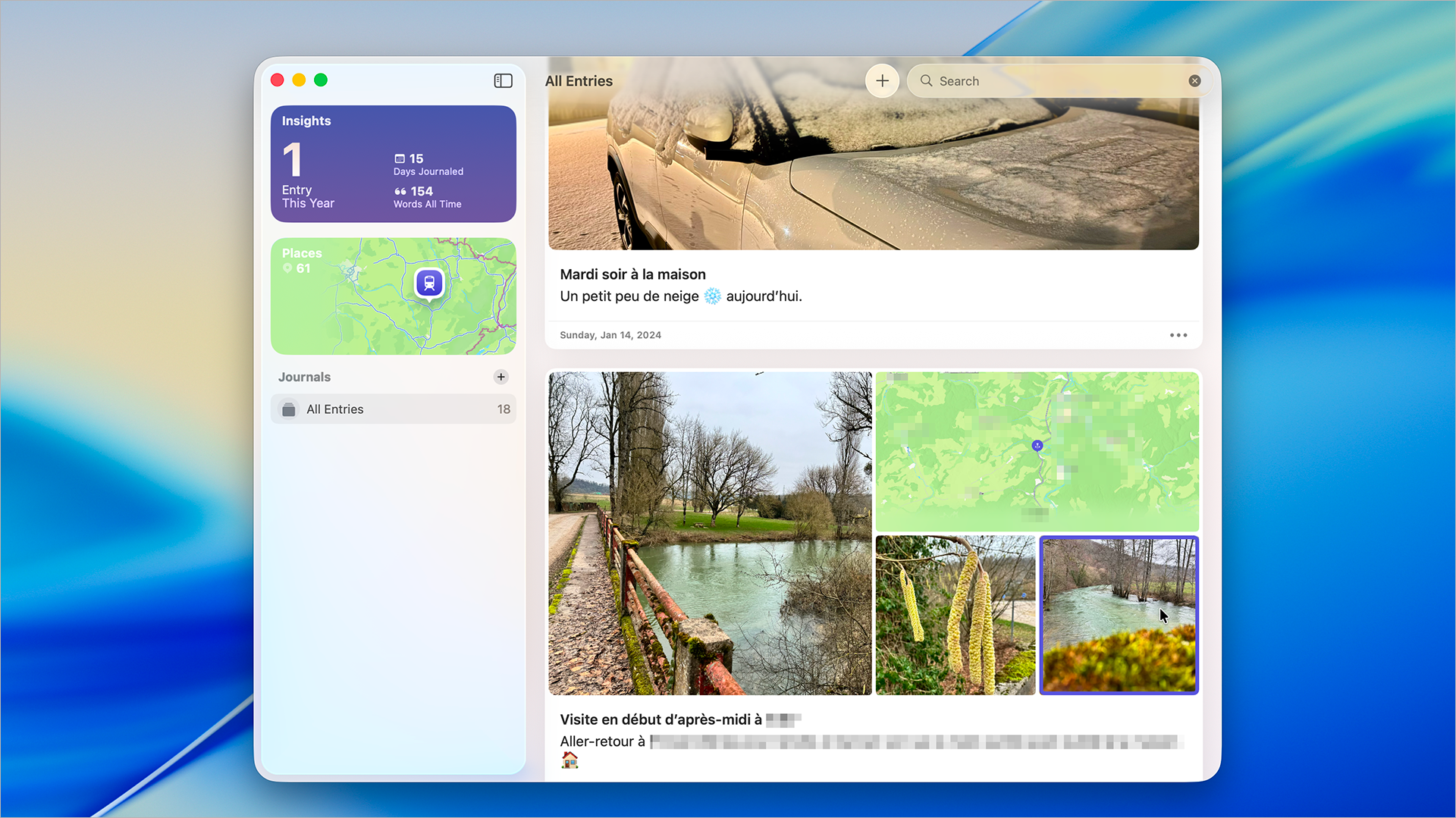Screen dimensions: 1456x818
Task: Select the 'Mardi soir à la maison' title
Action: tap(633, 274)
